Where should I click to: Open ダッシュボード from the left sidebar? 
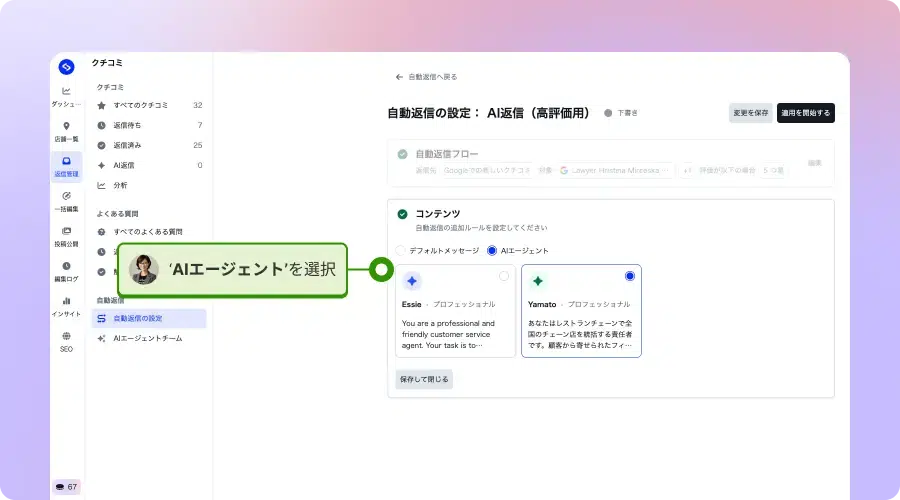click(x=66, y=96)
